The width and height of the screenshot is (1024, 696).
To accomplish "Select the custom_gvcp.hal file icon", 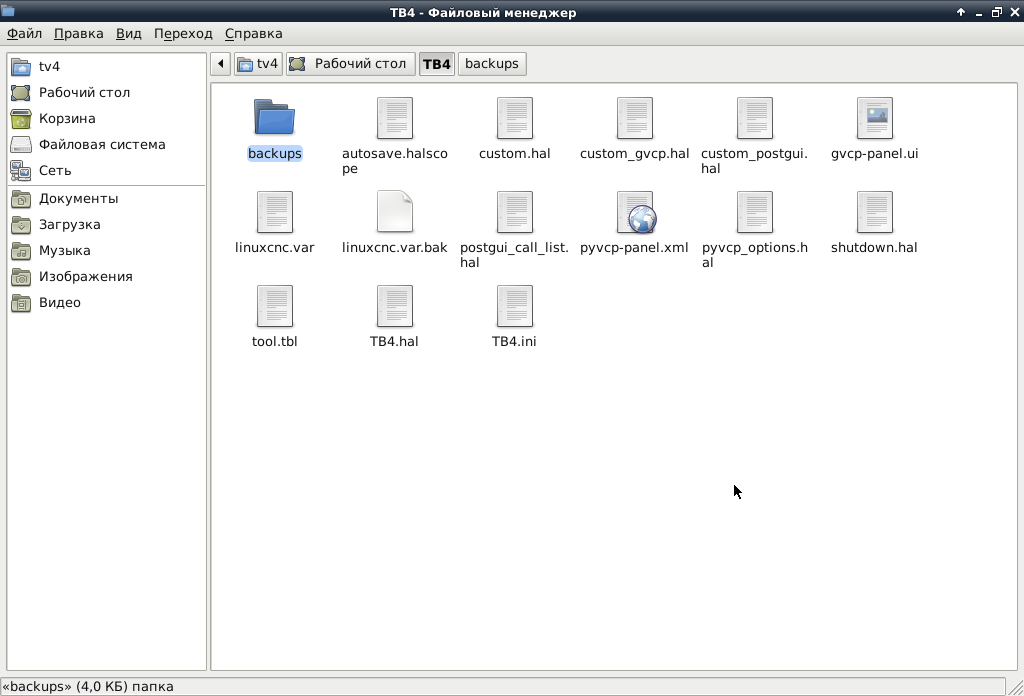I will point(635,118).
